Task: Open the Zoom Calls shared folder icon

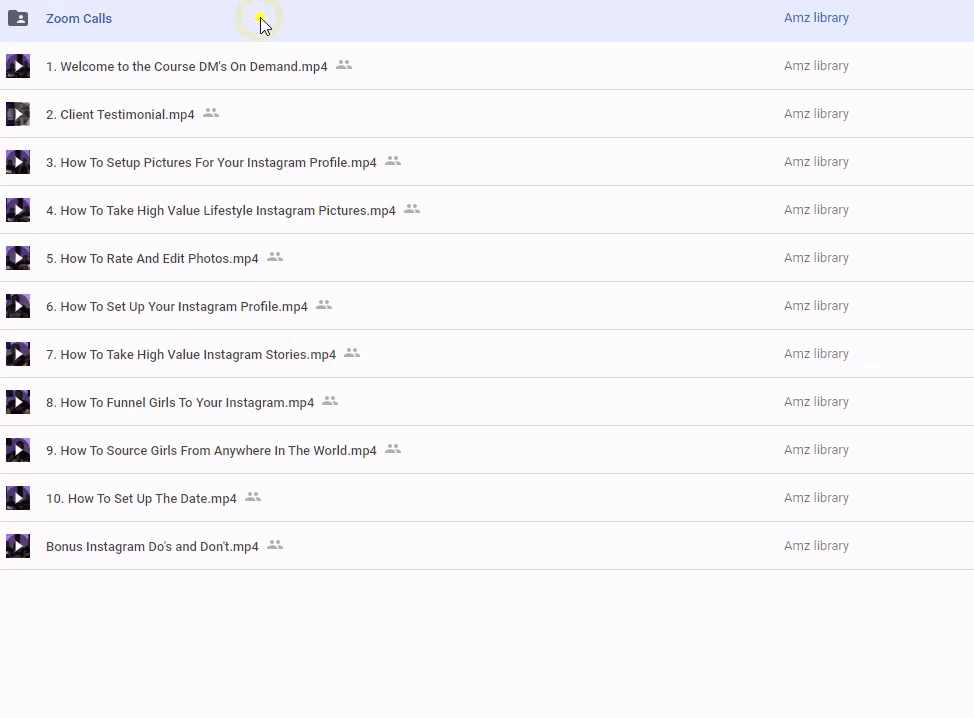Action: [x=18, y=18]
